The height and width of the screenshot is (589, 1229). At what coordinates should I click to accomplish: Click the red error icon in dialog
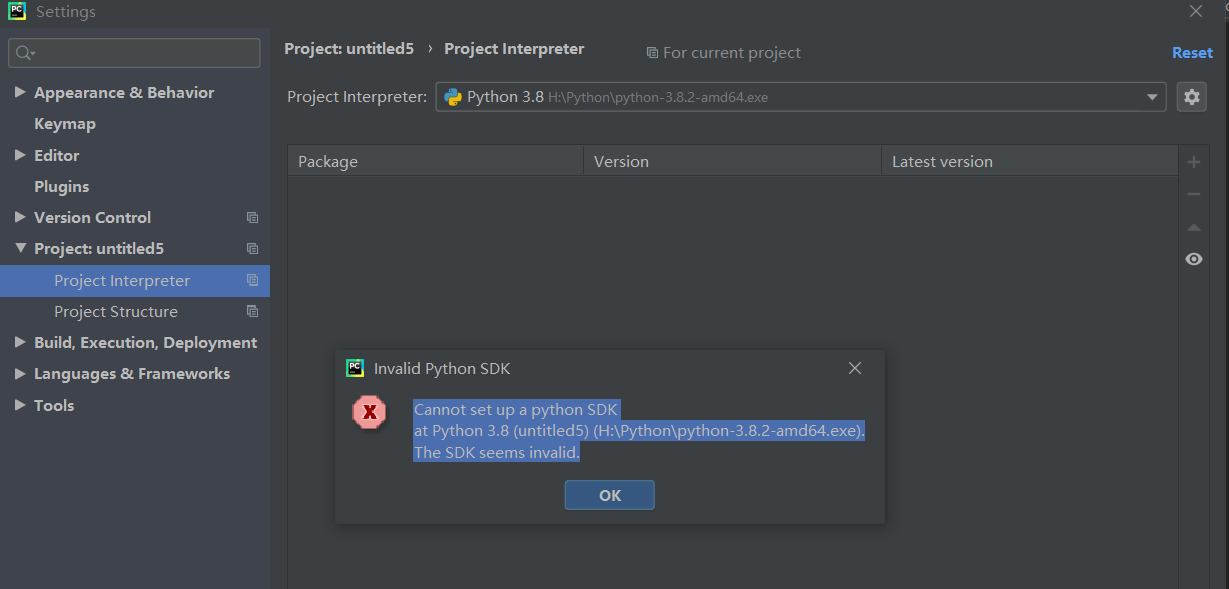pos(369,411)
